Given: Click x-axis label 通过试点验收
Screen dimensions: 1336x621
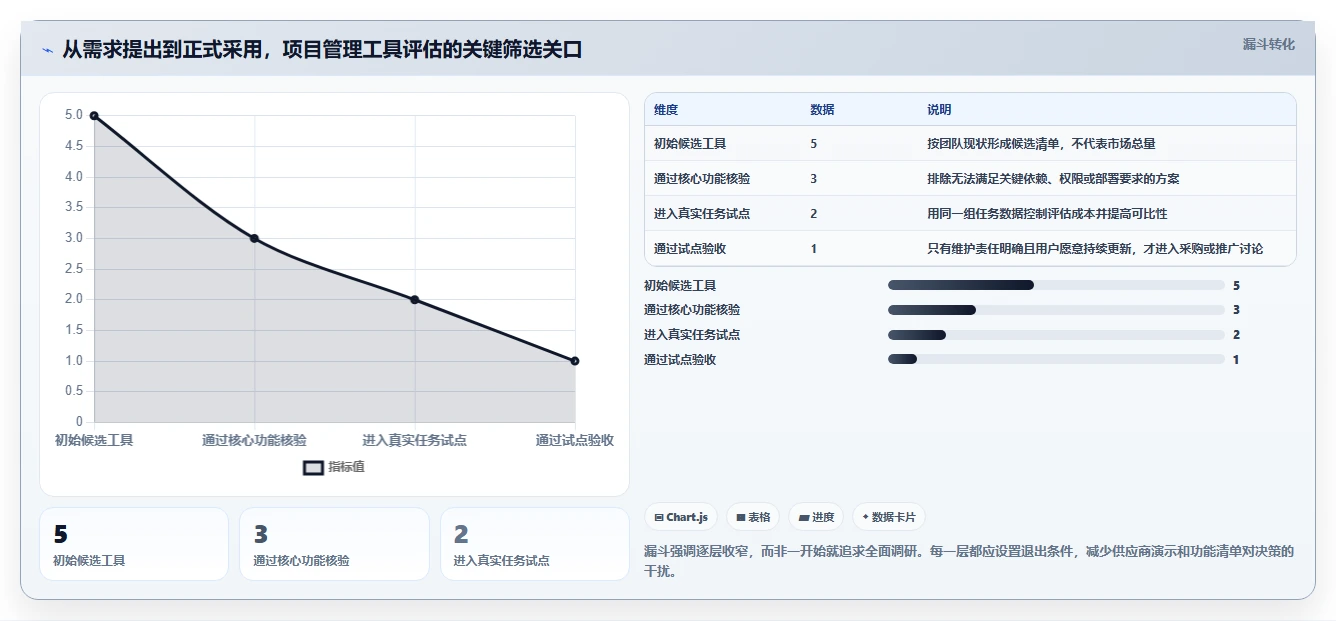Looking at the screenshot, I should click(x=574, y=440).
